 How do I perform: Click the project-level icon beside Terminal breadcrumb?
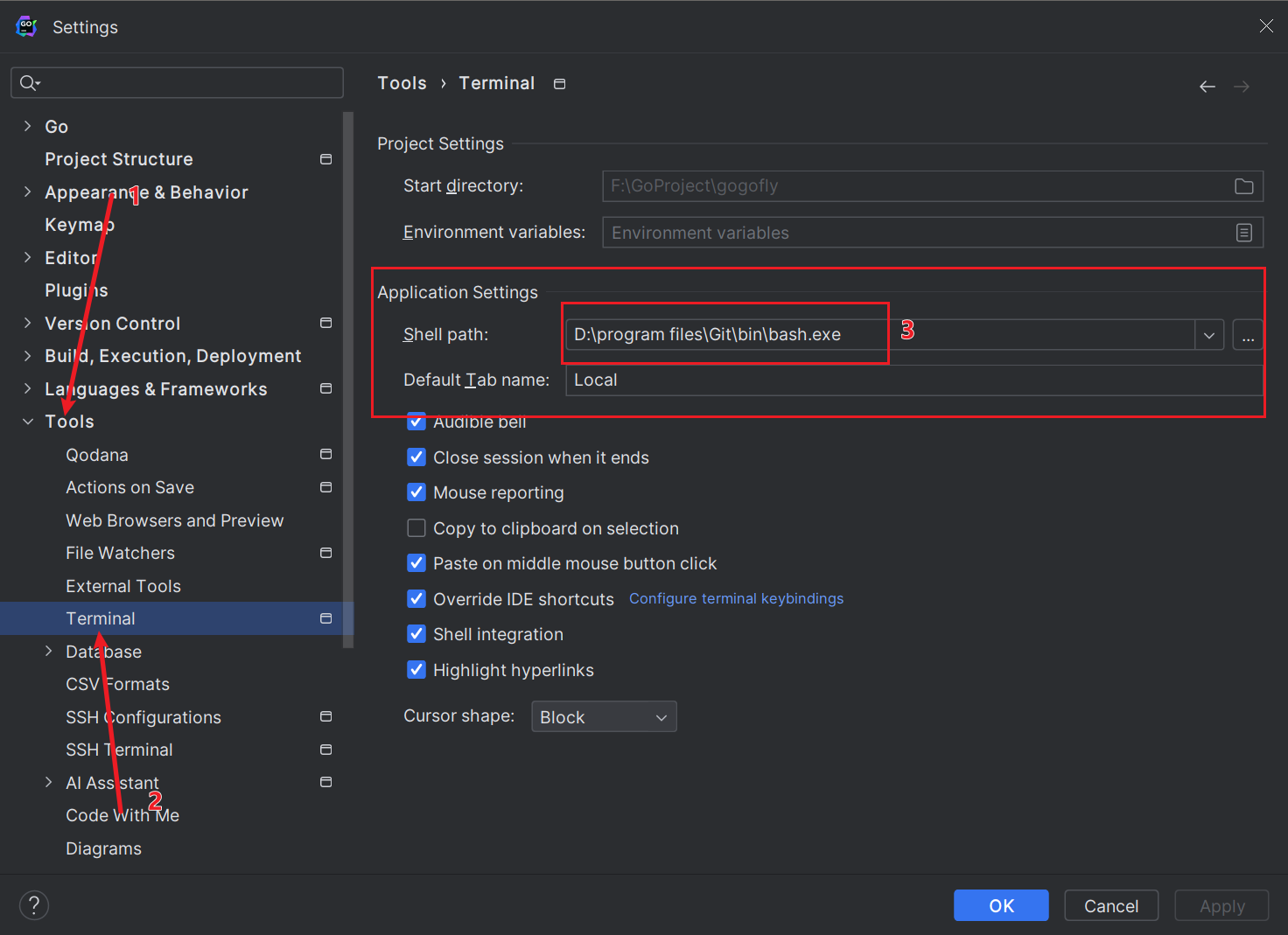(x=560, y=84)
